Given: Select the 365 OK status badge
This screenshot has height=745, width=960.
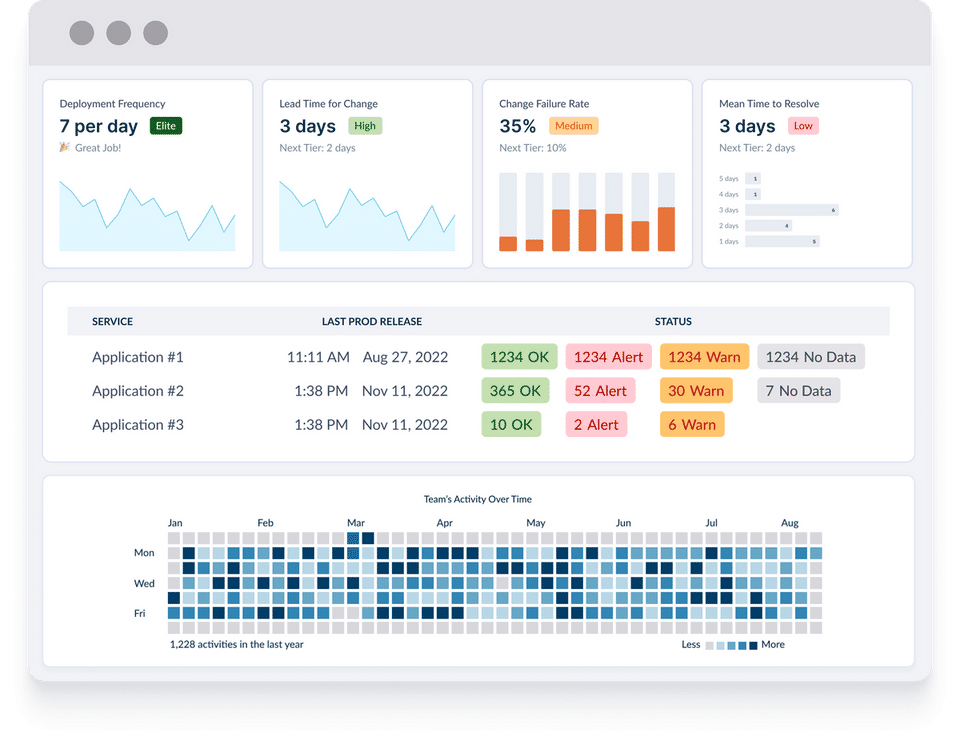Looking at the screenshot, I should [515, 391].
